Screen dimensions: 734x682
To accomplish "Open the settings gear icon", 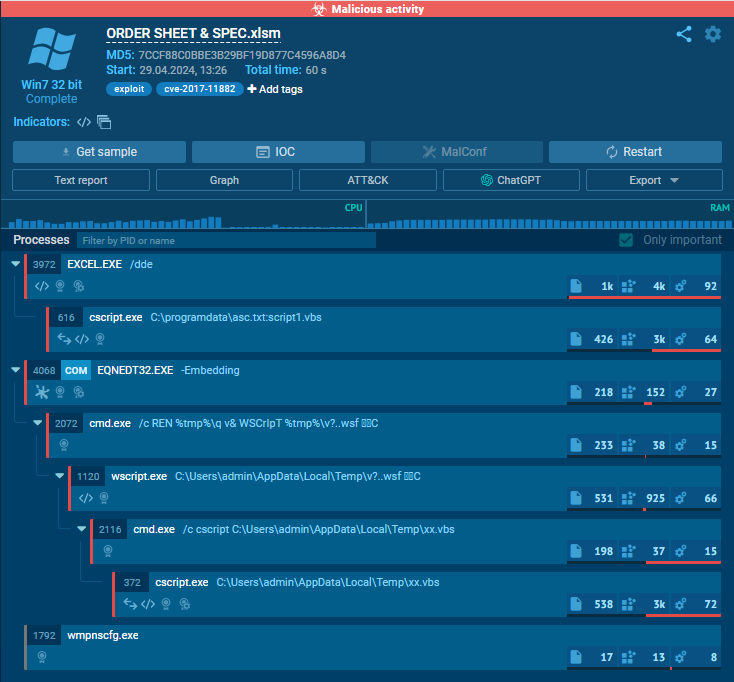I will (713, 34).
